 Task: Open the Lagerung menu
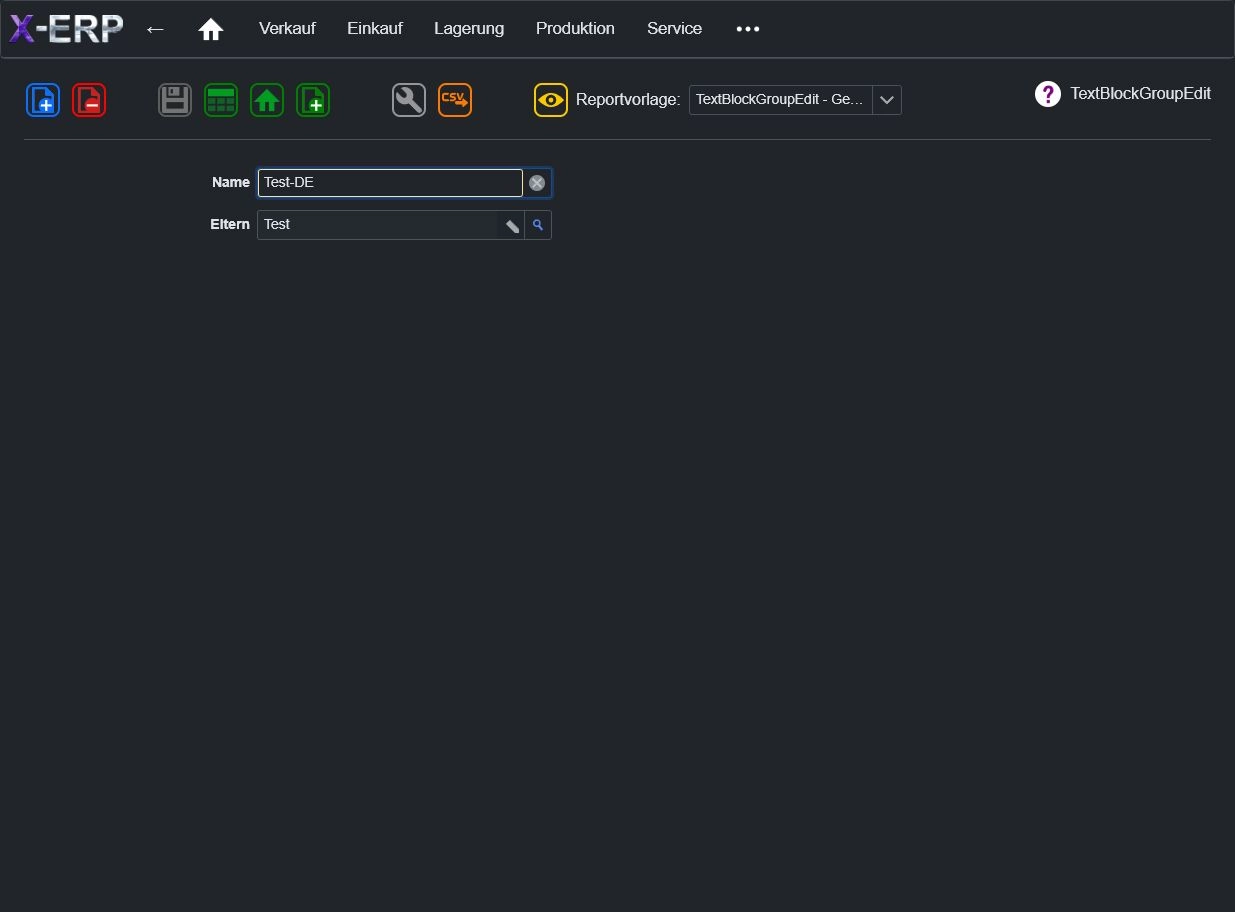469,28
